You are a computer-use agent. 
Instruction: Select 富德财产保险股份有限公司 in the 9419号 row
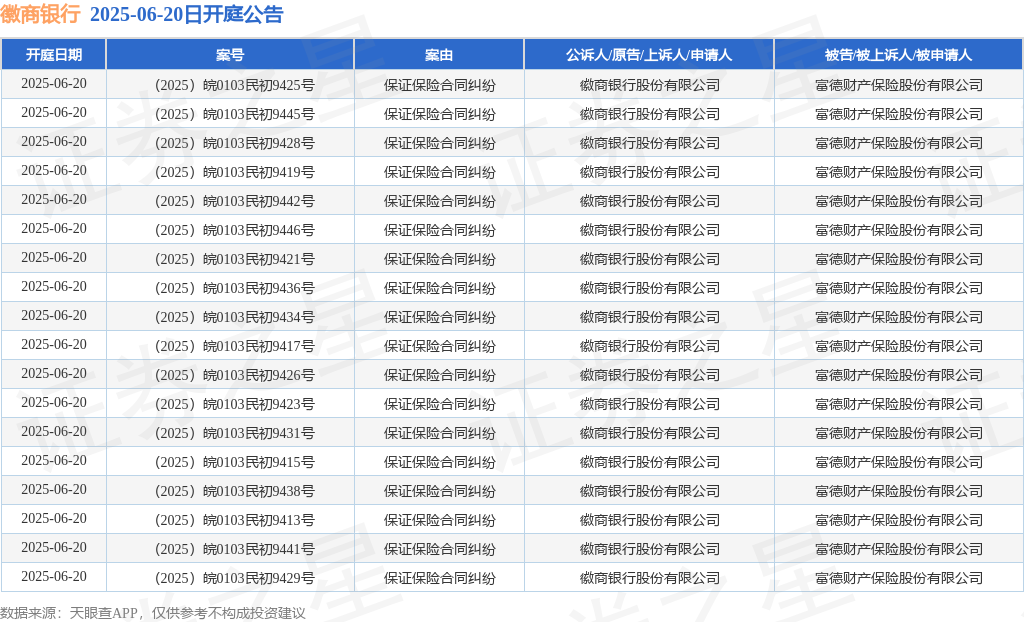pyautogui.click(x=899, y=172)
